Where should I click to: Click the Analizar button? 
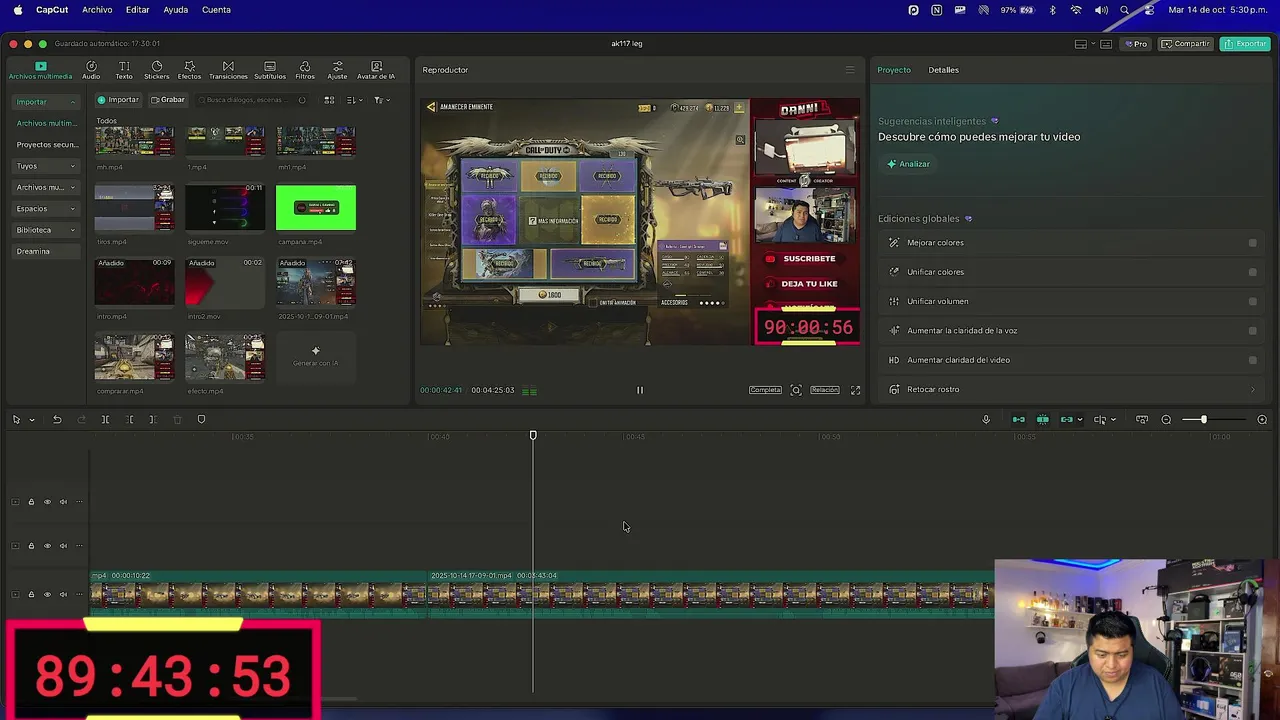(909, 164)
